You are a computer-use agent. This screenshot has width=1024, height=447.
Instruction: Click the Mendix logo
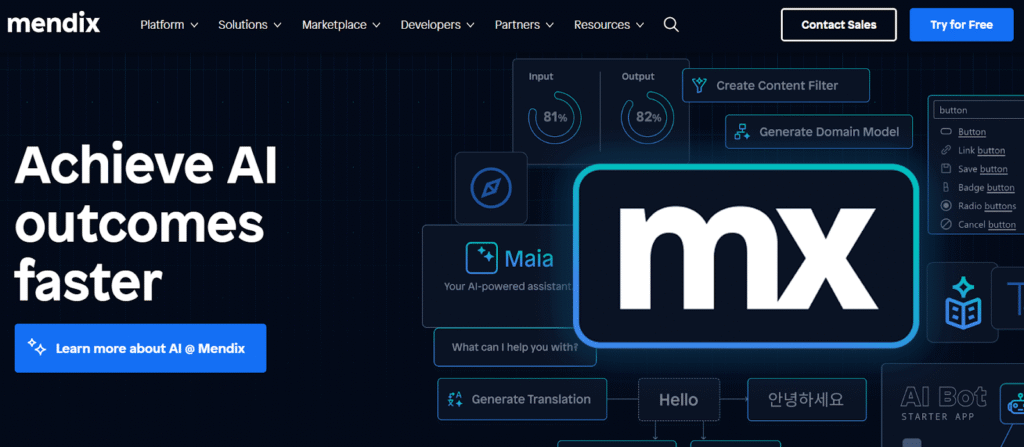[54, 24]
